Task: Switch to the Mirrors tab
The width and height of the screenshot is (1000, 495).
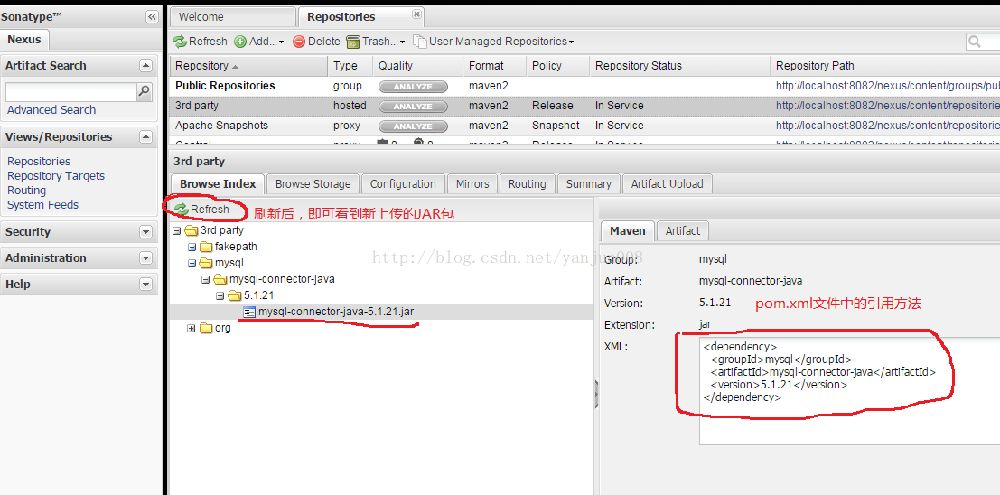Action: [473, 184]
